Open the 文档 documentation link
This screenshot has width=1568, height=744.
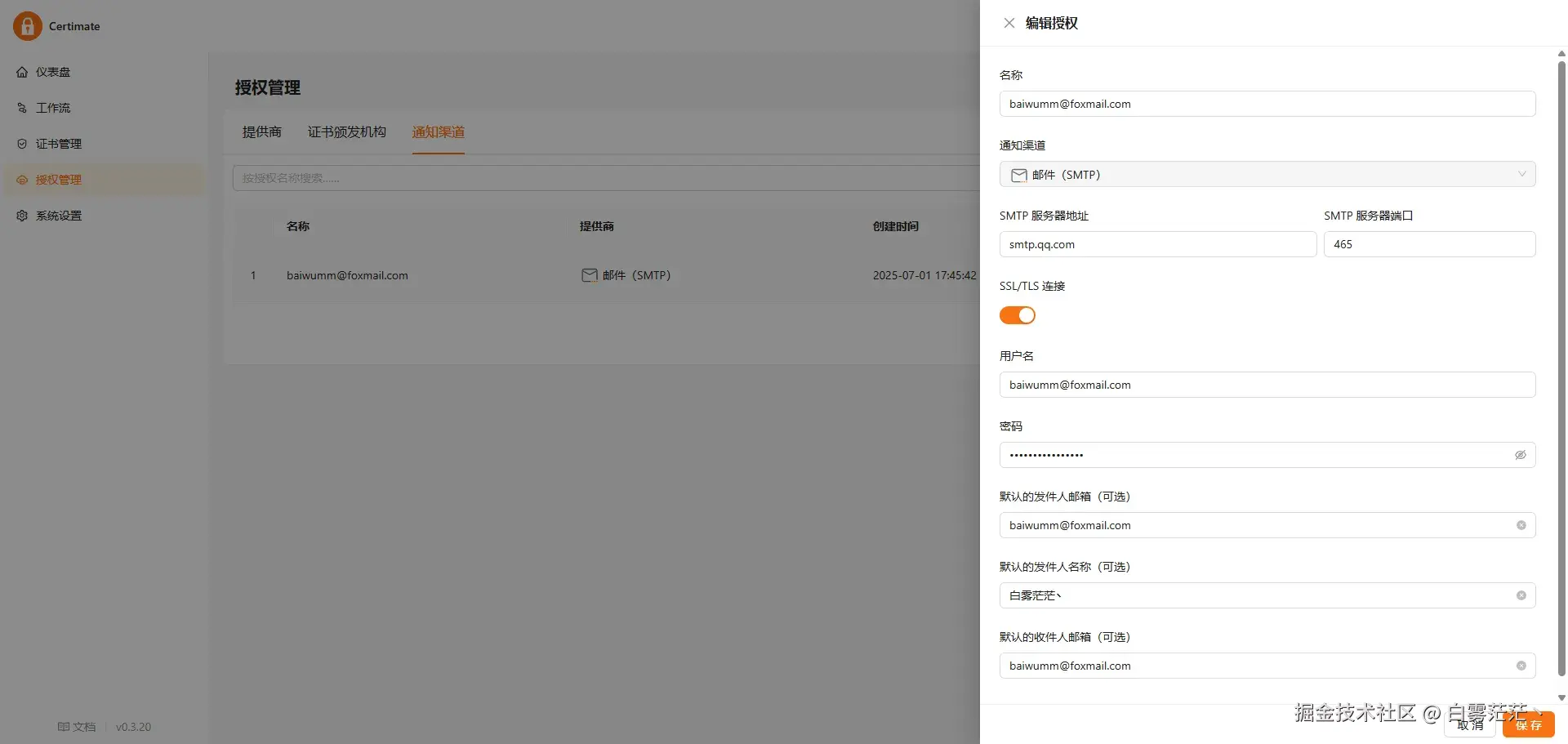[x=77, y=727]
